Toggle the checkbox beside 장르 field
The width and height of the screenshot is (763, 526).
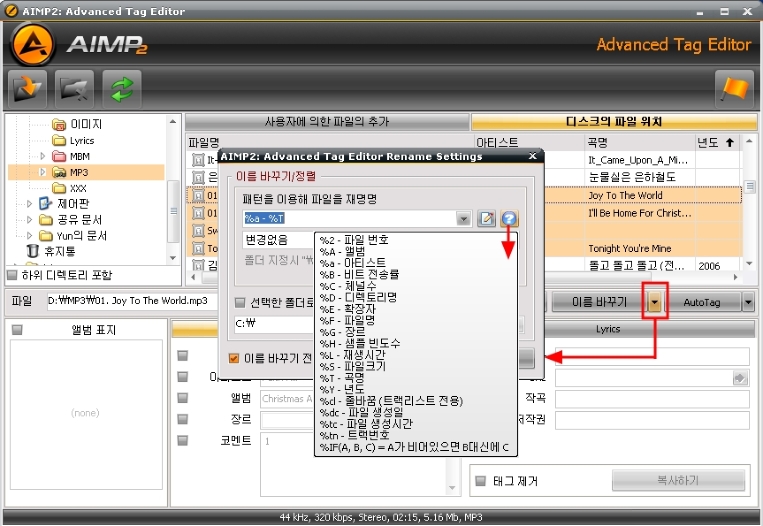click(182, 419)
